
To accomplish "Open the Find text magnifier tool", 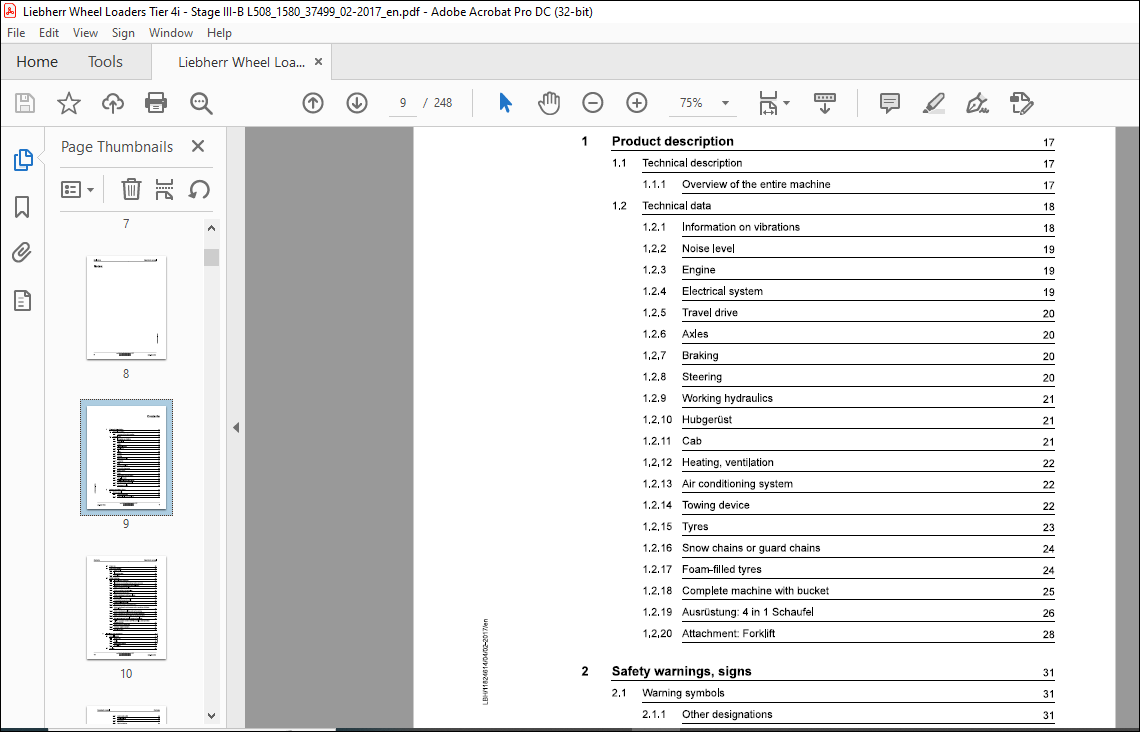I will (x=201, y=103).
